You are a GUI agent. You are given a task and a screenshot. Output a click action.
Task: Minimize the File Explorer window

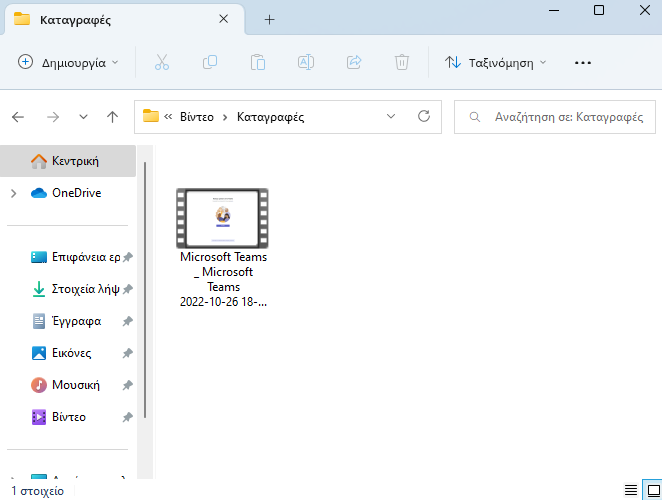[554, 10]
